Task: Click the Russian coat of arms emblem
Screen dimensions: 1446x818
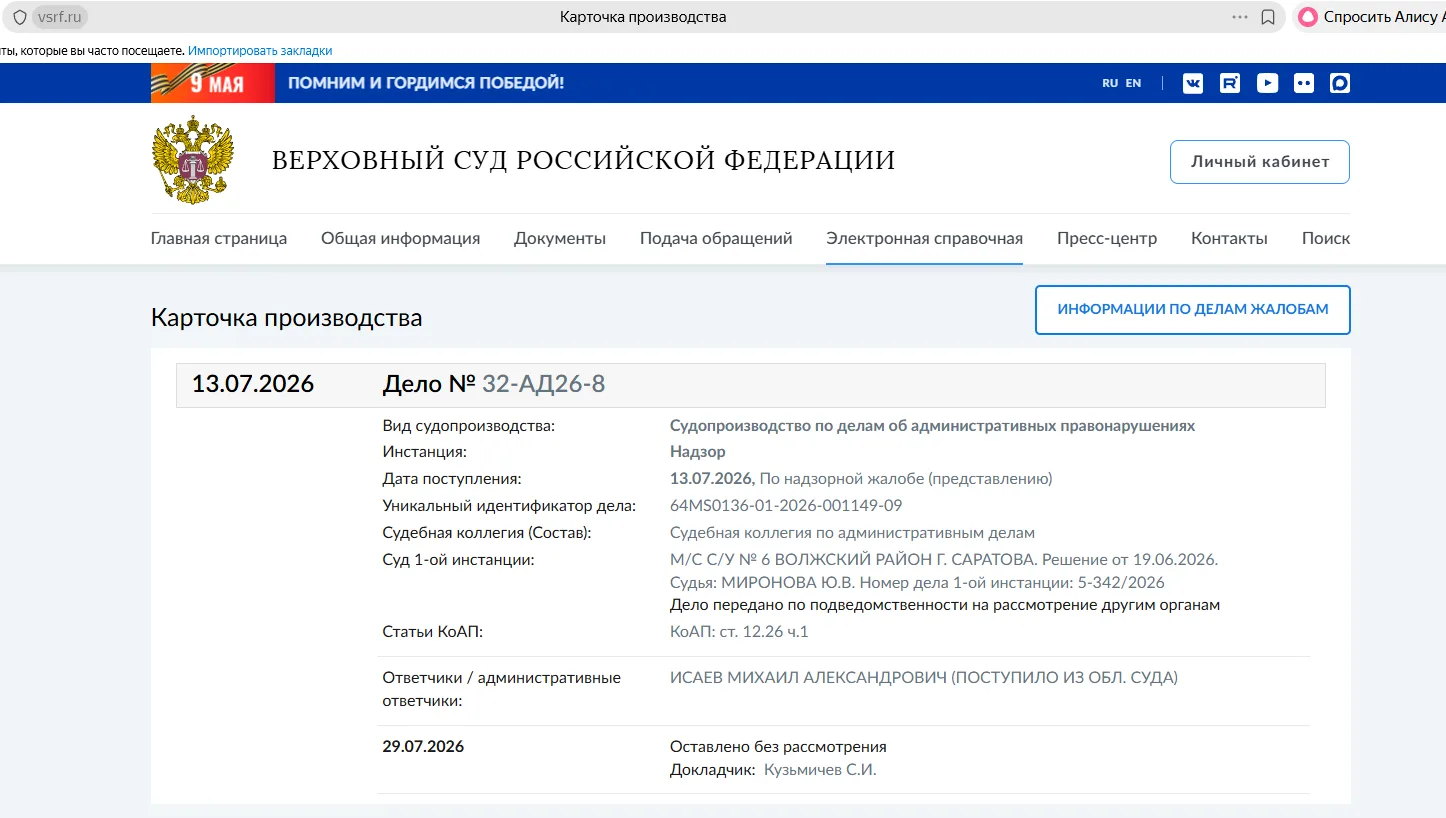Action: 192,160
